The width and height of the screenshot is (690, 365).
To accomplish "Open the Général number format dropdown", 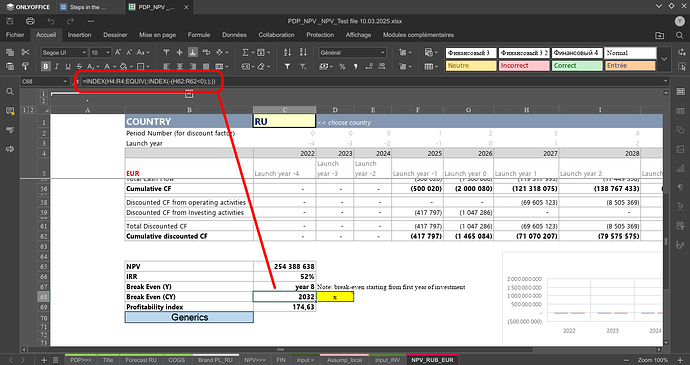I will pyautogui.click(x=352, y=52).
